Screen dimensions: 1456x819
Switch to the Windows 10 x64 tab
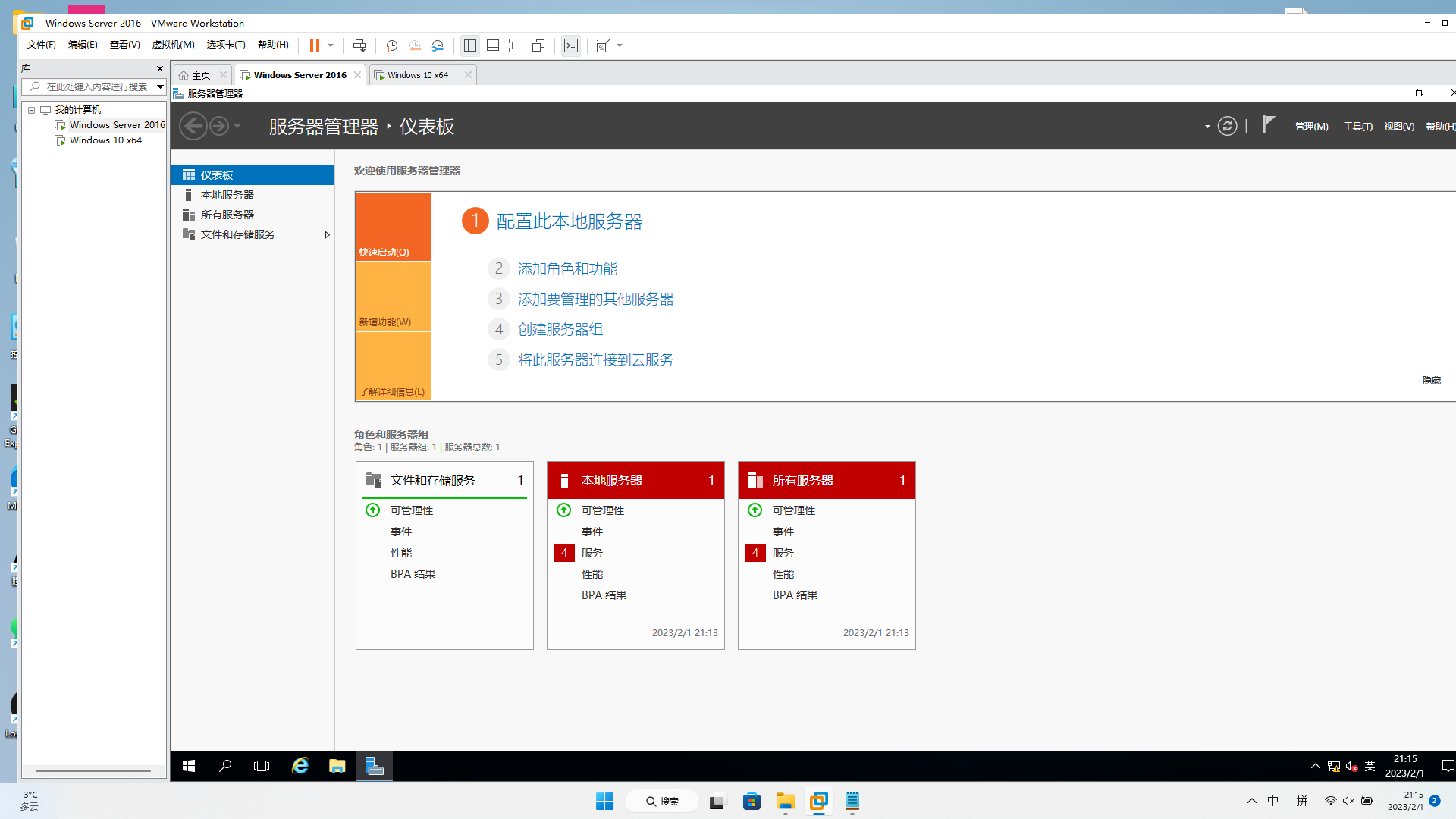418,75
